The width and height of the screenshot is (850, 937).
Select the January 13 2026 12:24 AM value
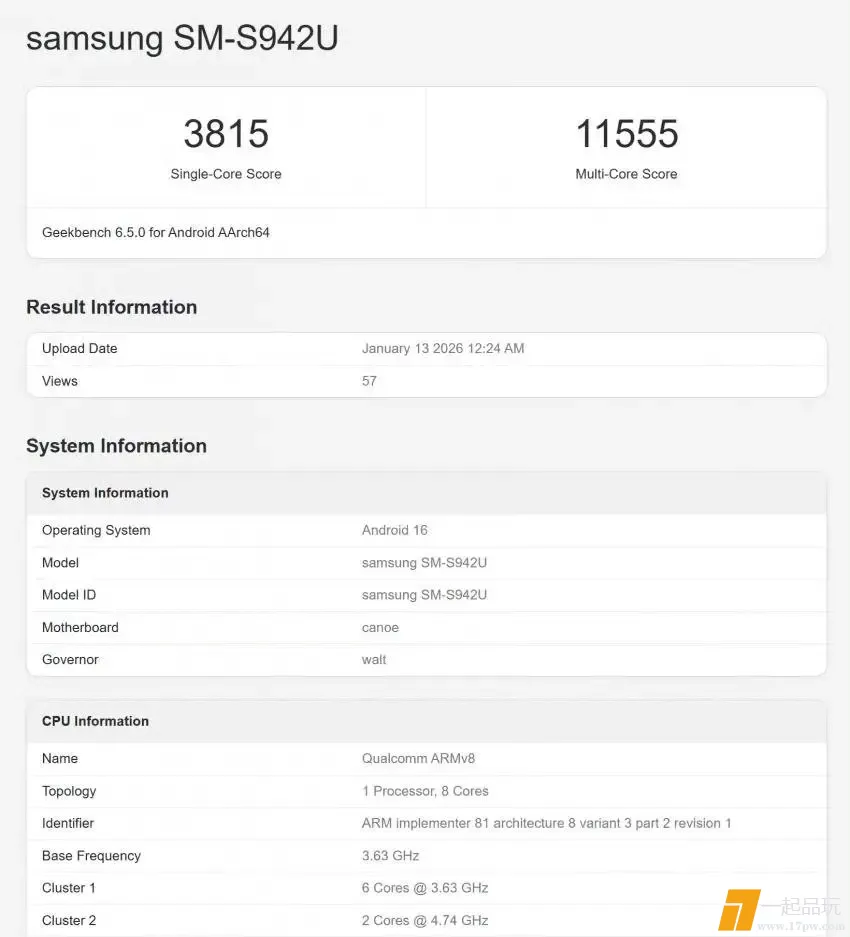(443, 348)
